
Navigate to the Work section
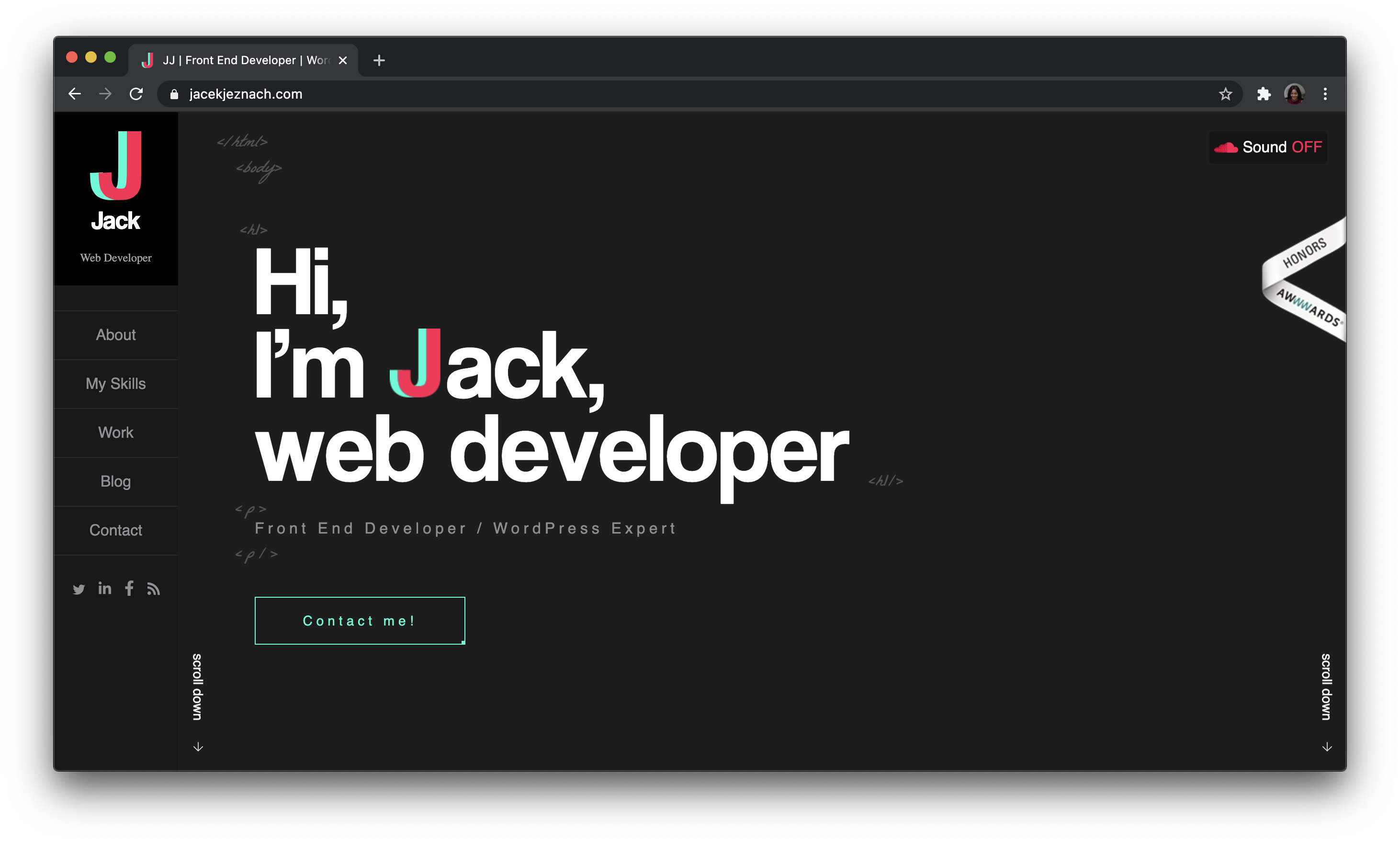click(116, 432)
